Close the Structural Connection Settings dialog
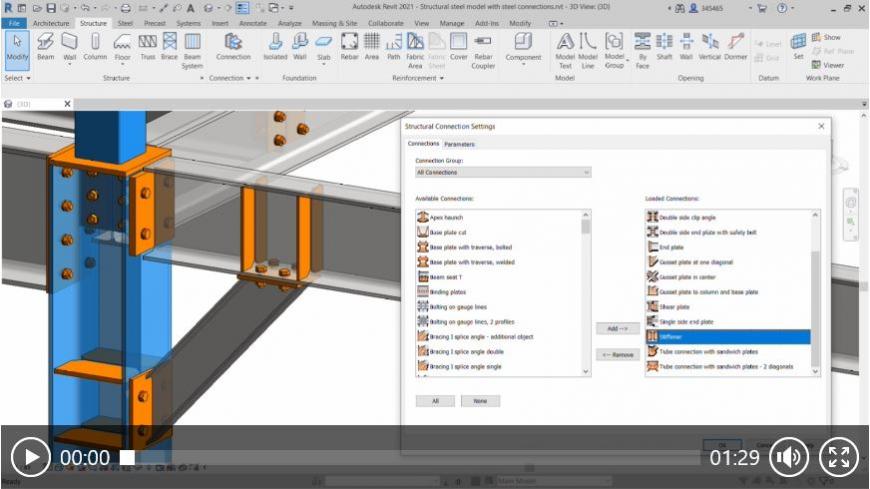This screenshot has height=489, width=870. click(821, 127)
